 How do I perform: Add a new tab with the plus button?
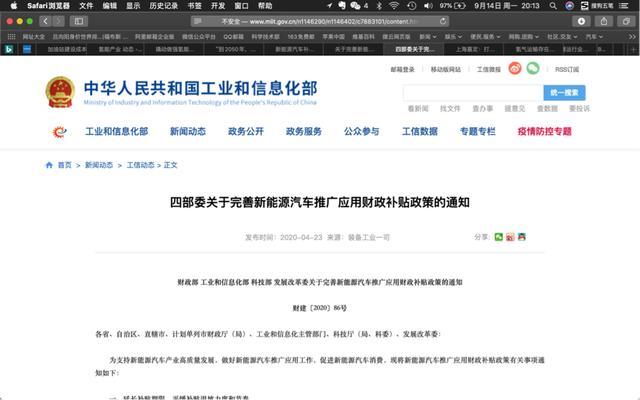click(x=633, y=49)
